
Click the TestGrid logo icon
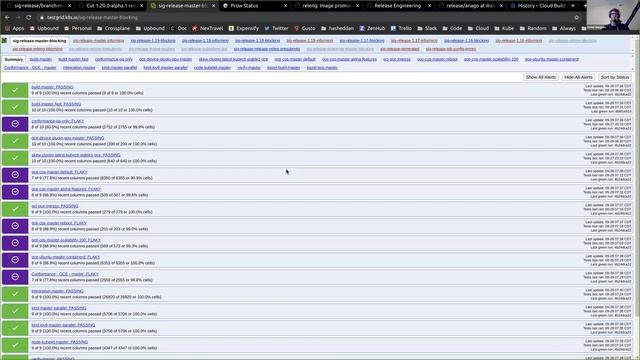(4, 40)
